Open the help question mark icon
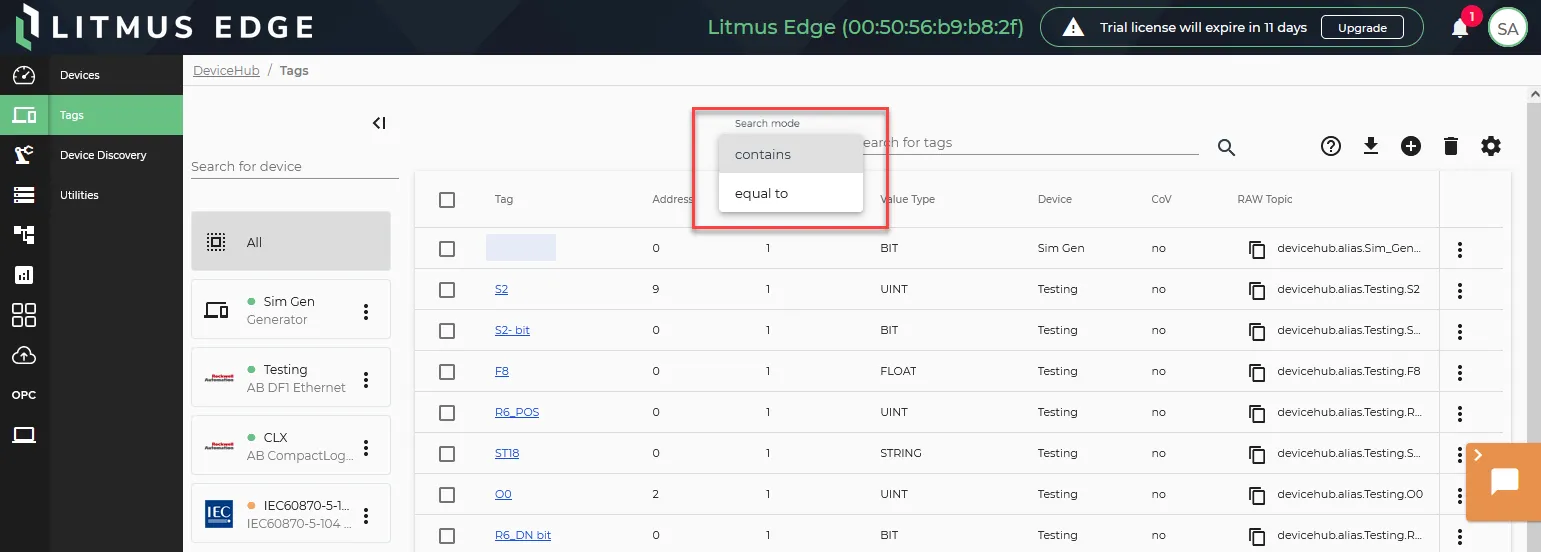Viewport: 1541px width, 552px height. [1331, 147]
